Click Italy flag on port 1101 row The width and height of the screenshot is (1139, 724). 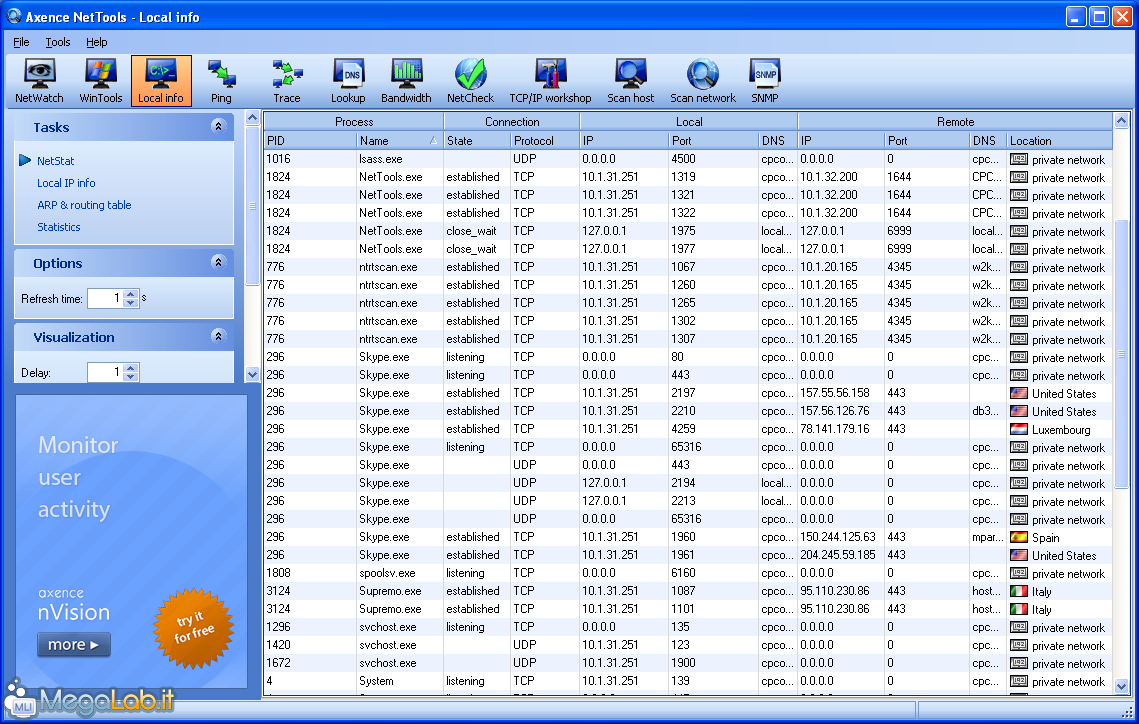(1018, 609)
